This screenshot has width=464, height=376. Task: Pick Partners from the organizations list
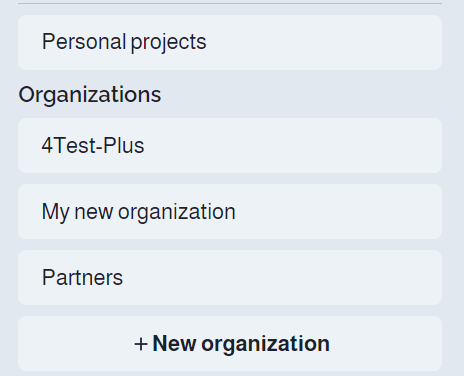230,277
